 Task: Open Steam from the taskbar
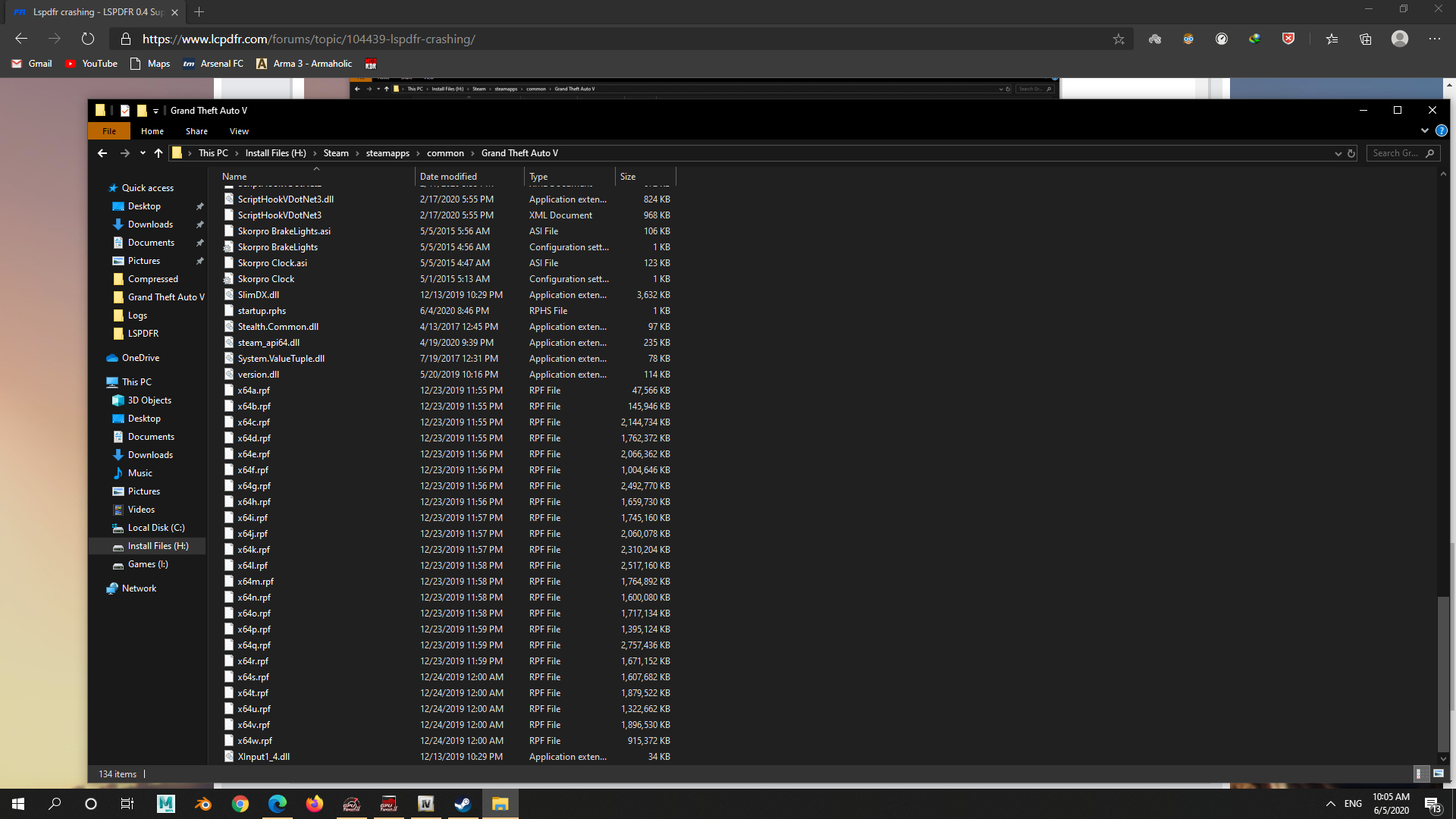click(463, 804)
